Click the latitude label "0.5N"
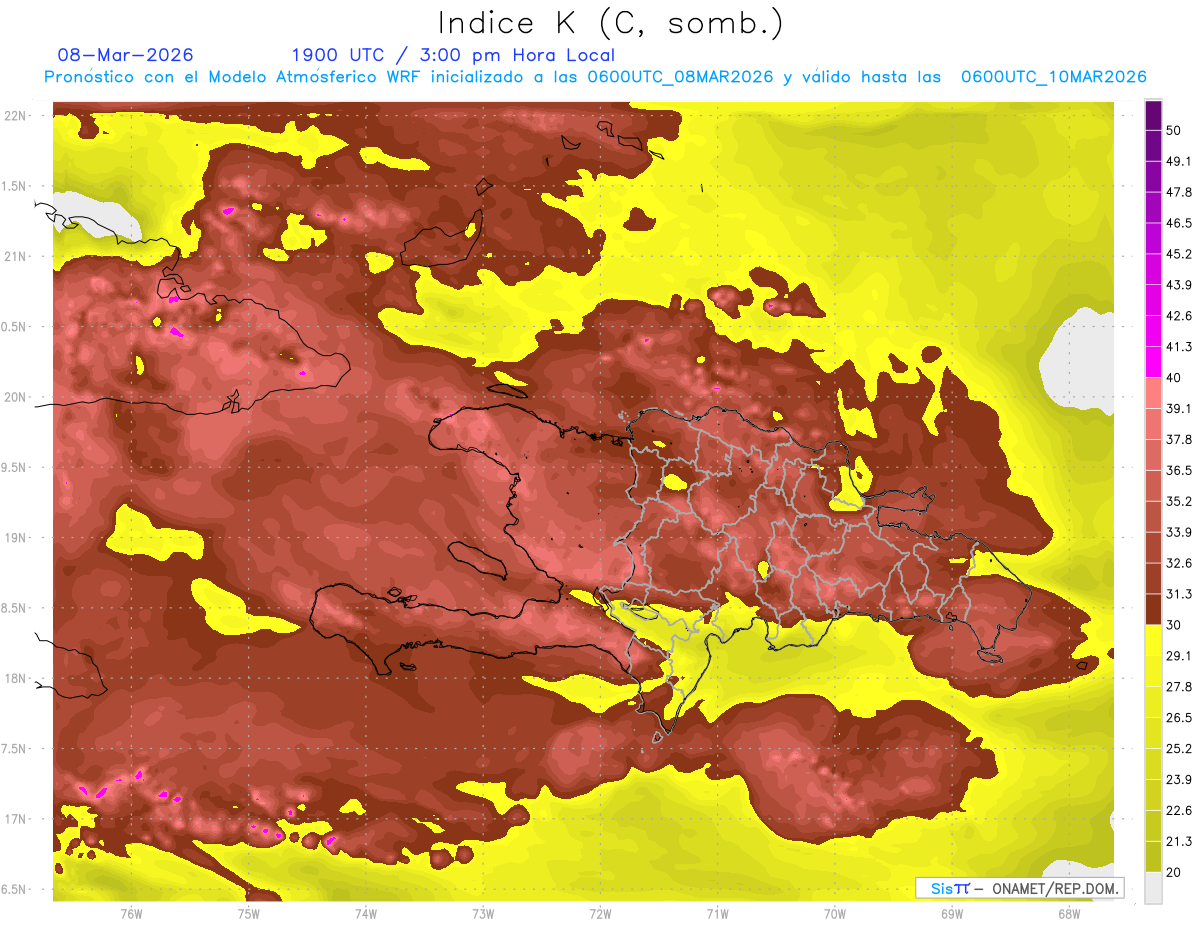Viewport: 1200px width, 927px height. coord(13,326)
